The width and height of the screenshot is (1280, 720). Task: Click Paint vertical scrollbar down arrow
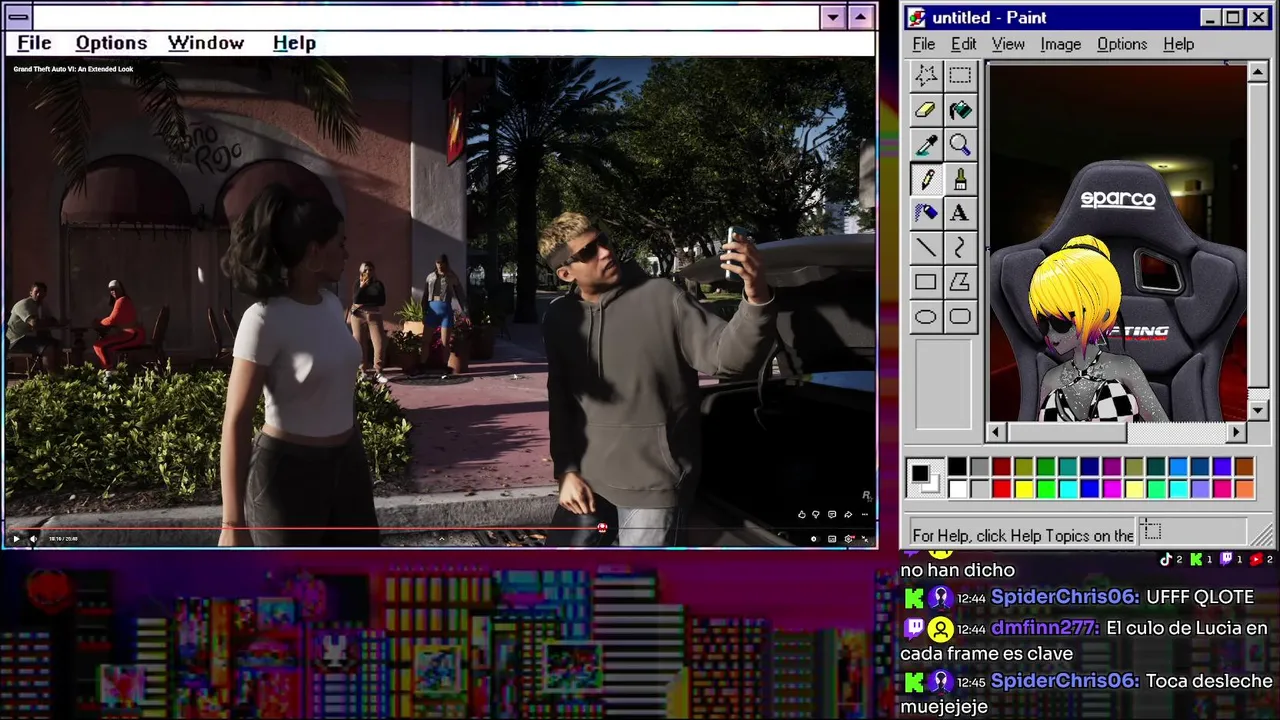tap(1258, 410)
